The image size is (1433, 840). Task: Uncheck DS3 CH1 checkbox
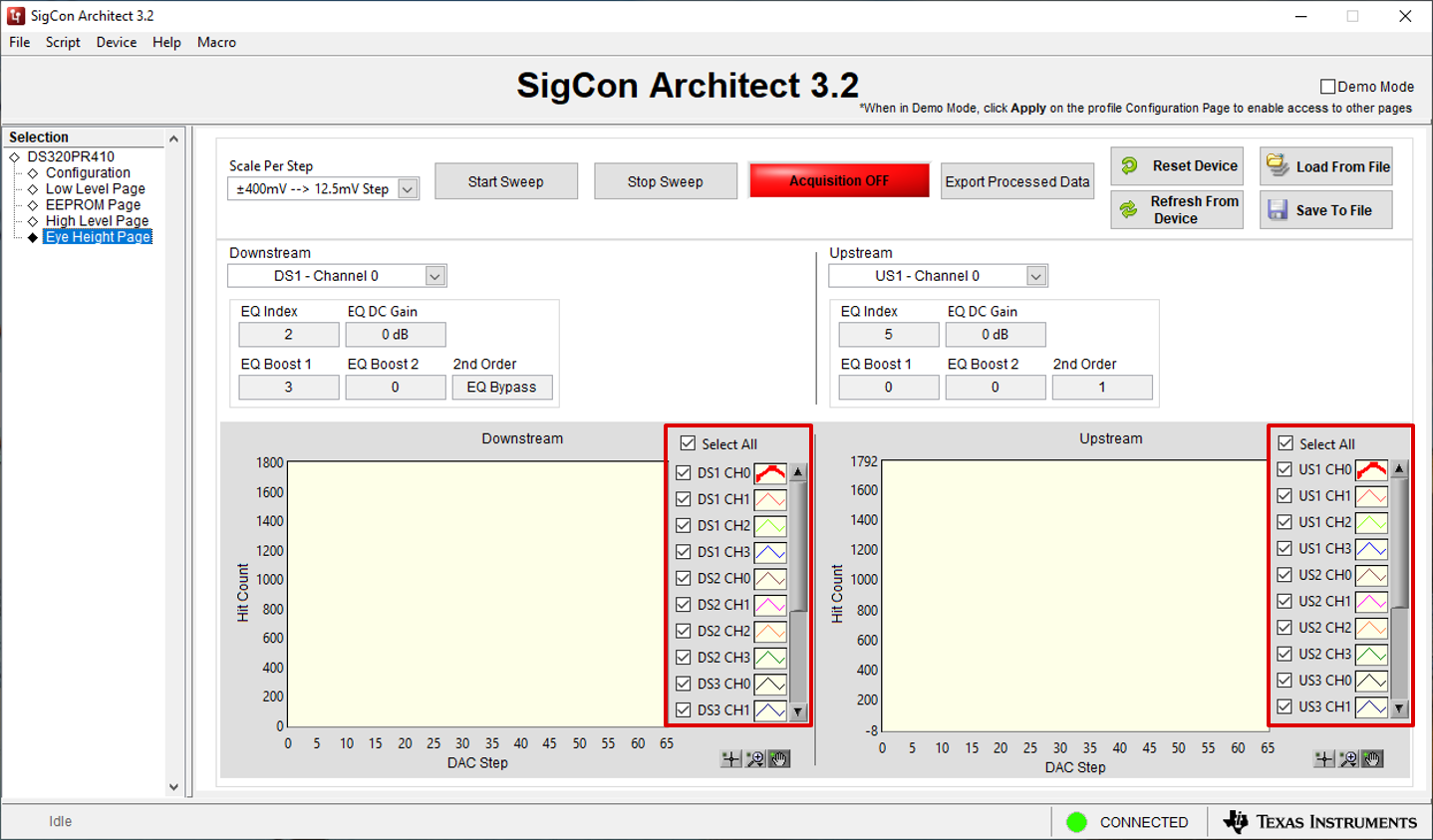click(684, 710)
